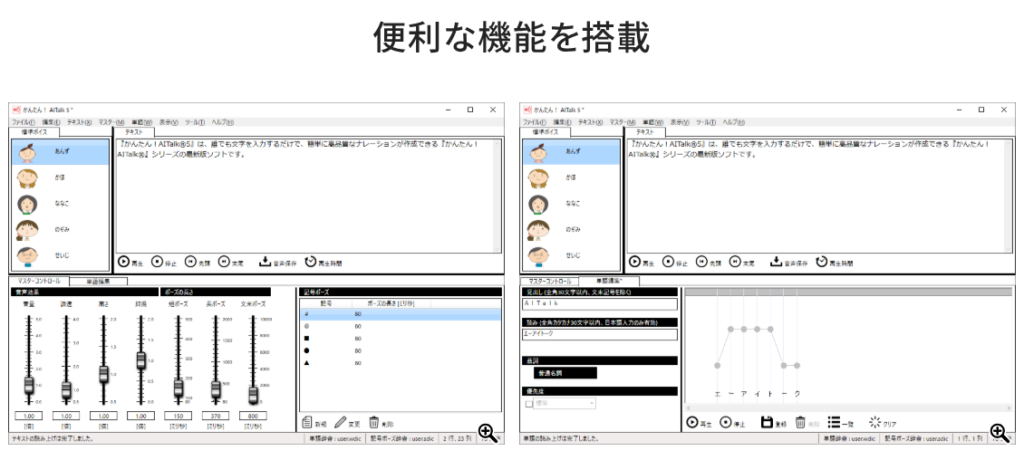
Task: Toggle the priority checkbox in word editor
Action: tap(528, 404)
